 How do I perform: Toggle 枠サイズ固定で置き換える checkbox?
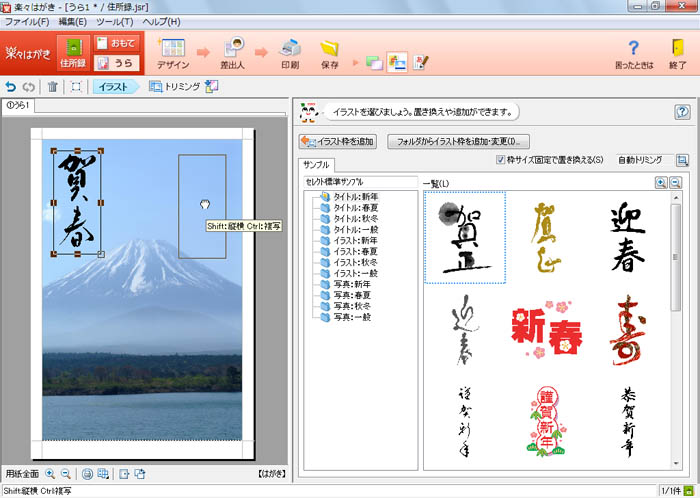point(502,160)
